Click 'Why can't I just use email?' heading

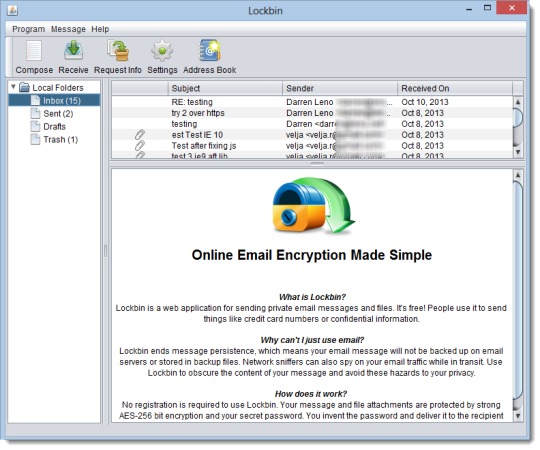pyautogui.click(x=312, y=340)
